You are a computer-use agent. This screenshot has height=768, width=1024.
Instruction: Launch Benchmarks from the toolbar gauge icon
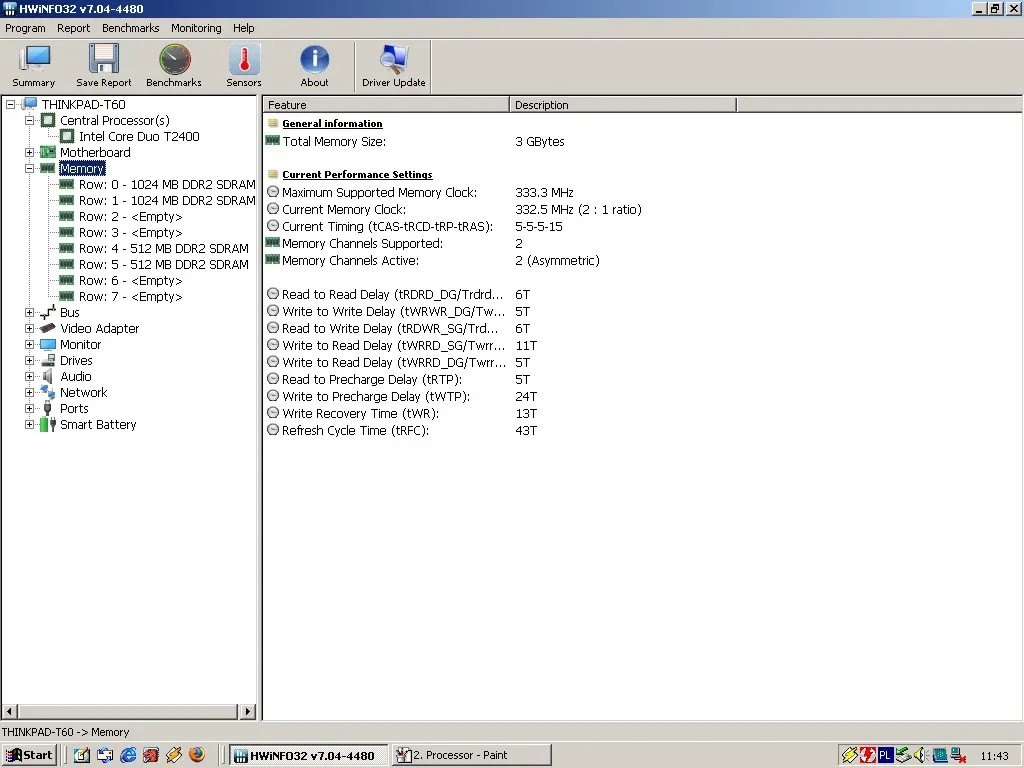point(174,66)
